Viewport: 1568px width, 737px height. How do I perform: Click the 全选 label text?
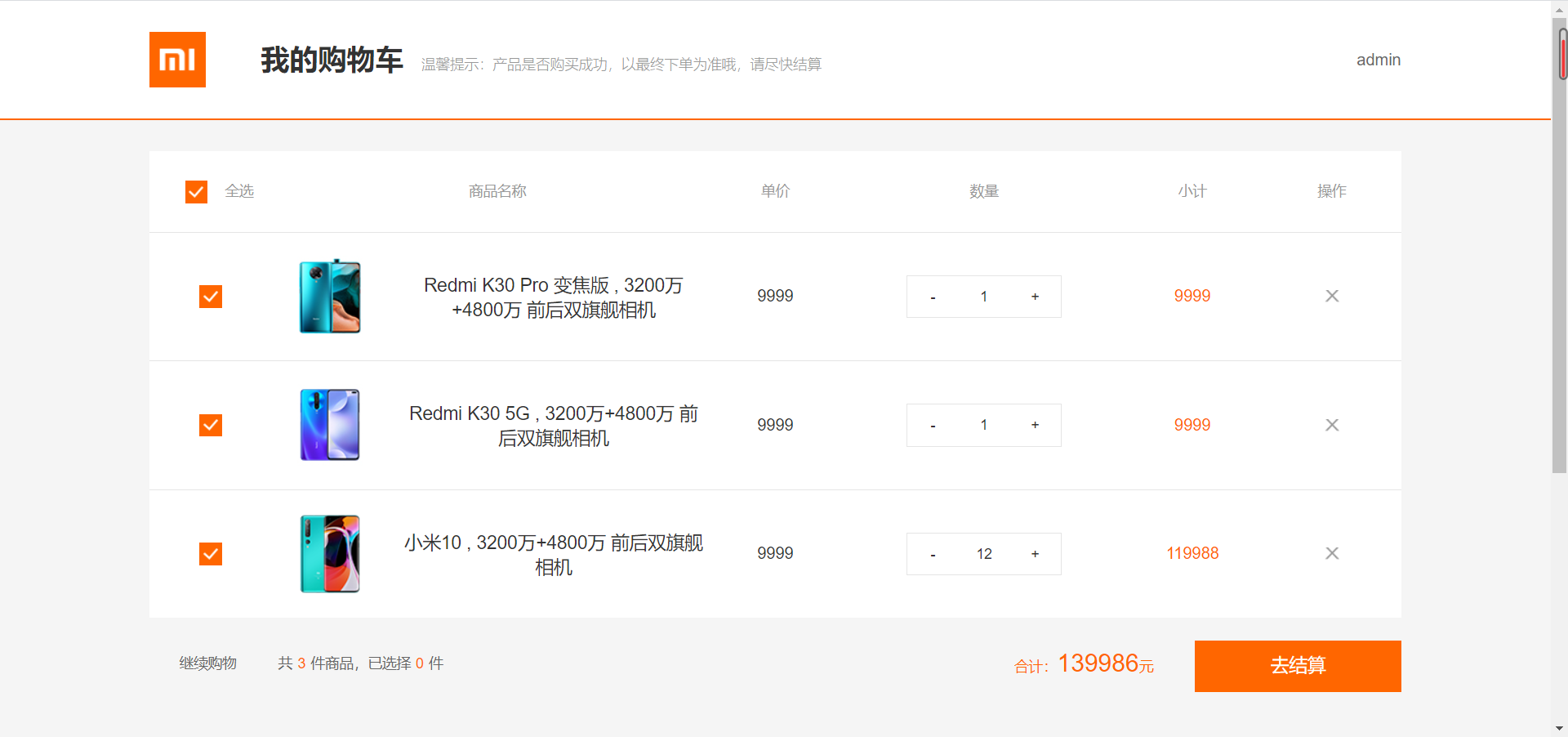(x=239, y=191)
